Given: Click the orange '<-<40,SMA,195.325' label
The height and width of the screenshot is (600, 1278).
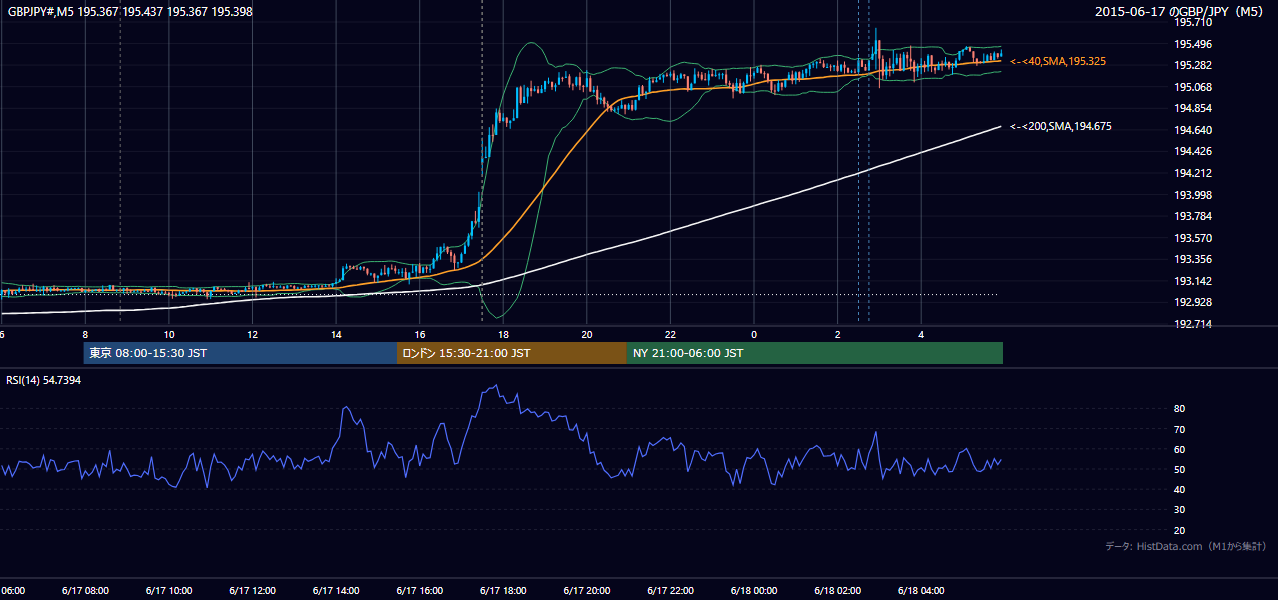Looking at the screenshot, I should [1058, 62].
